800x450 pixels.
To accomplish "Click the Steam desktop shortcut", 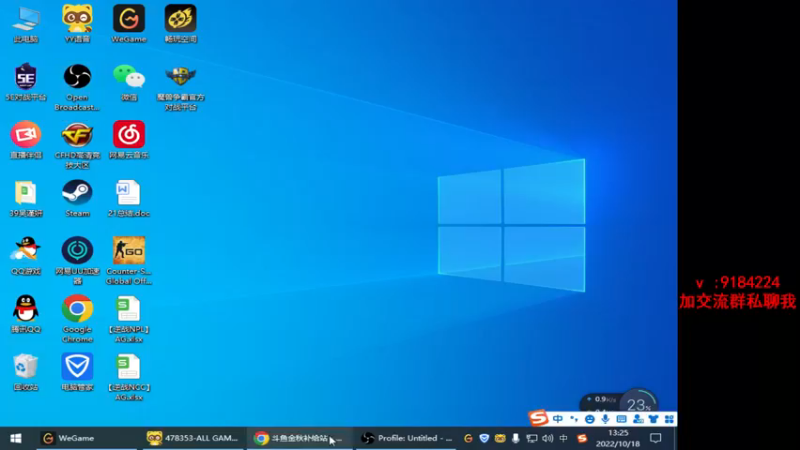I will pos(77,198).
